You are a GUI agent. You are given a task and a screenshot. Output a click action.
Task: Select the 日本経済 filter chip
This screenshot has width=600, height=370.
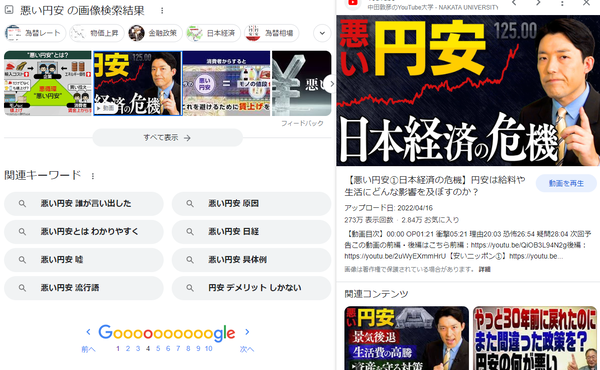213,33
